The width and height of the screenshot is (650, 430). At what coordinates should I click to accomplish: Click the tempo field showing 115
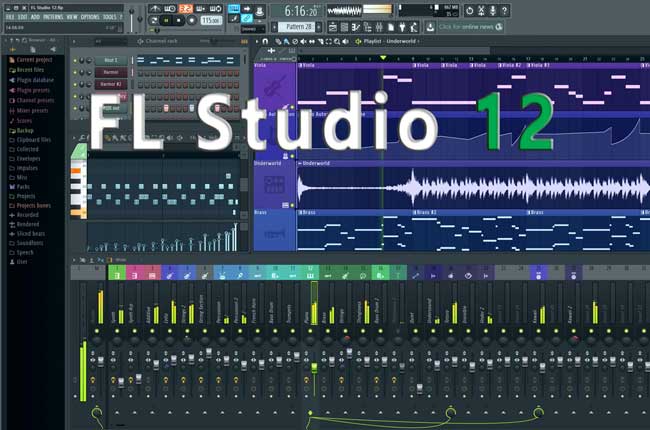pos(211,20)
